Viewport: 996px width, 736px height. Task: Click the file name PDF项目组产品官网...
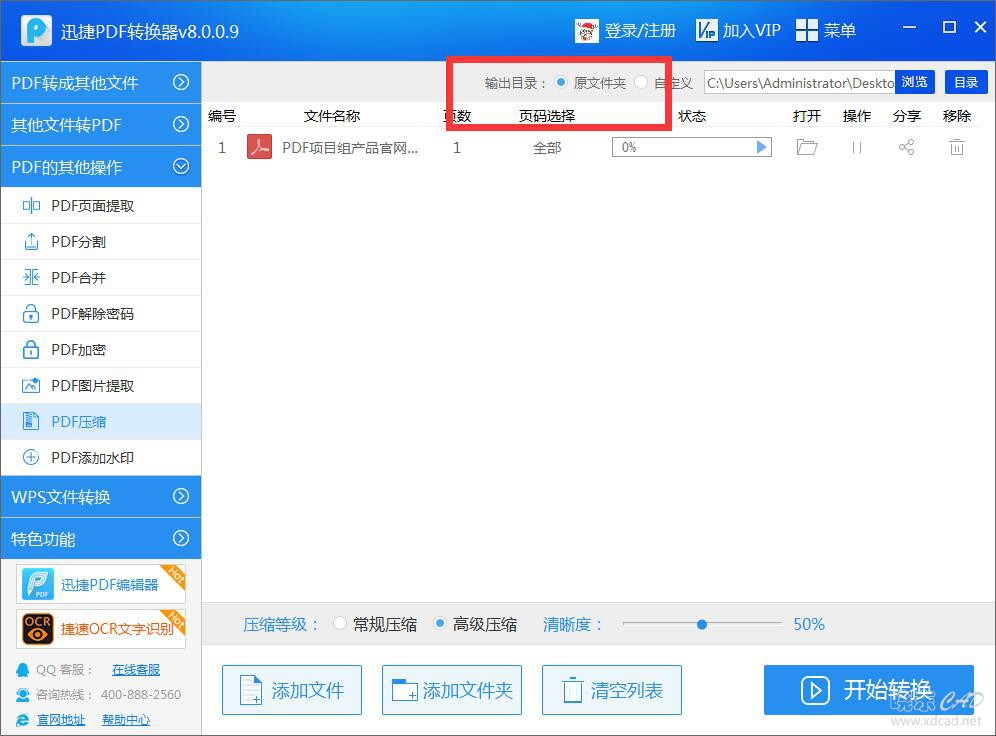[350, 148]
